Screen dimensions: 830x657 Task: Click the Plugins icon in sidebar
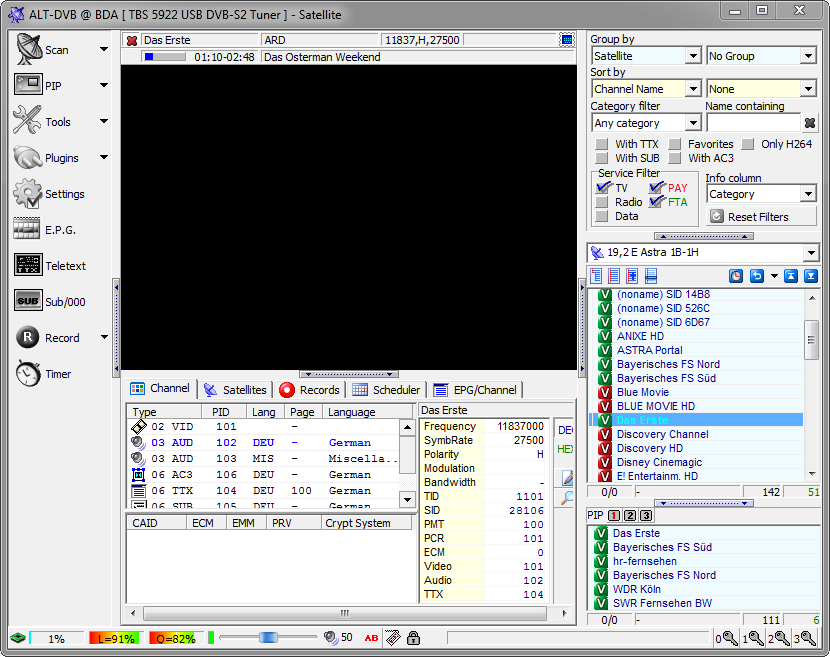click(x=28, y=157)
